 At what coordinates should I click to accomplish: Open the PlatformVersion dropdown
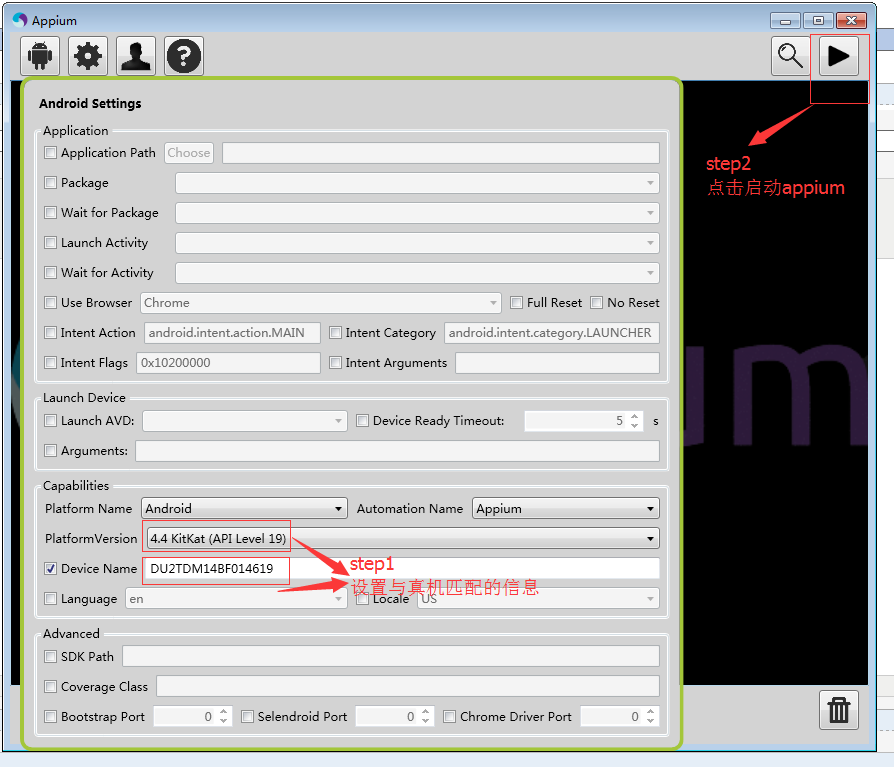403,539
